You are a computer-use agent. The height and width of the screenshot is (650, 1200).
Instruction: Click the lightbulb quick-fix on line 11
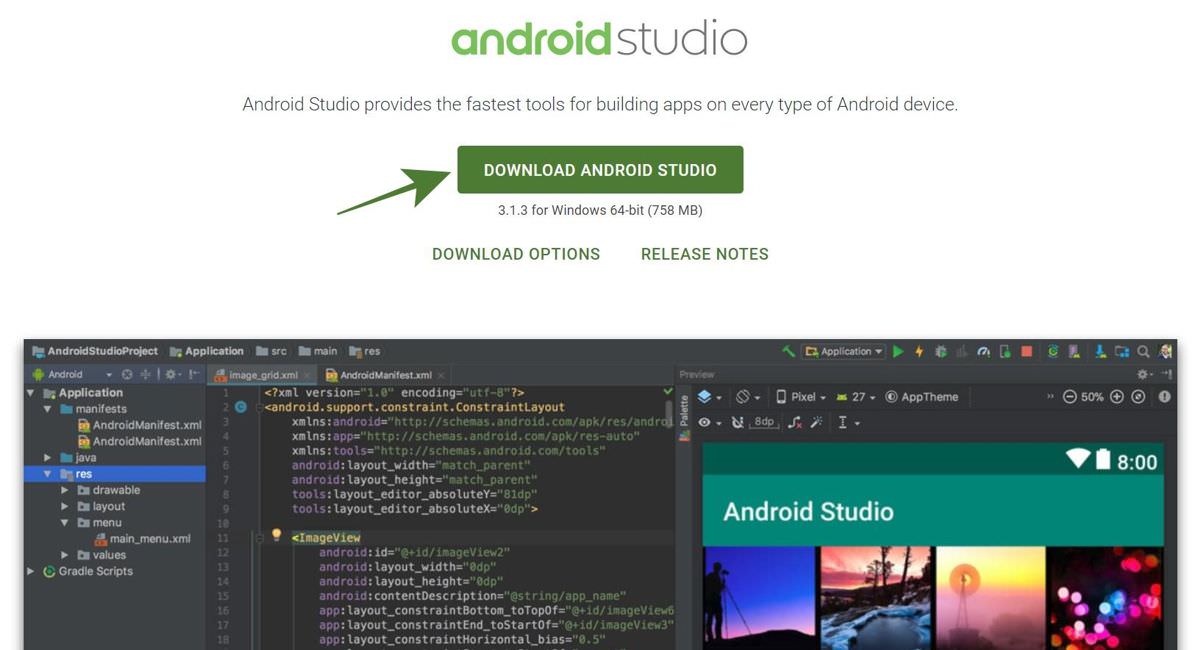pyautogui.click(x=277, y=537)
